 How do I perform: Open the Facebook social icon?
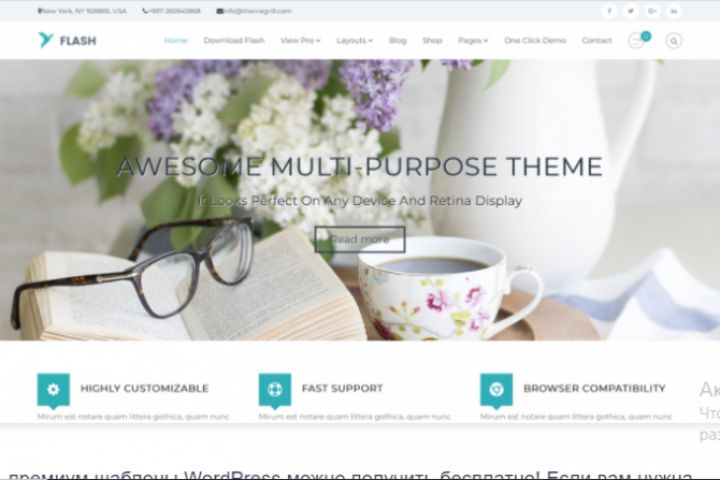(609, 11)
